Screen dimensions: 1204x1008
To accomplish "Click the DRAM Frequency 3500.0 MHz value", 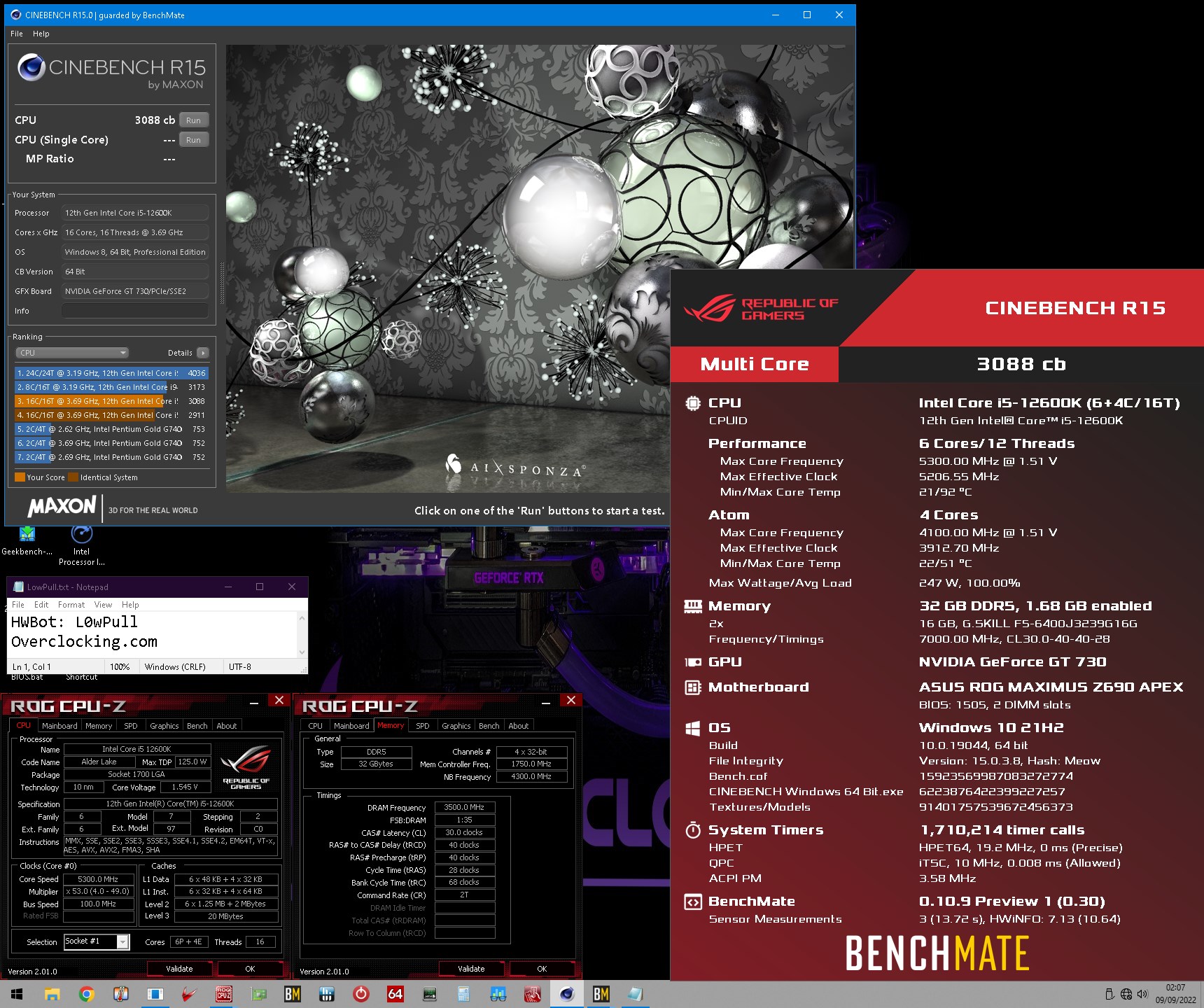I will (465, 807).
